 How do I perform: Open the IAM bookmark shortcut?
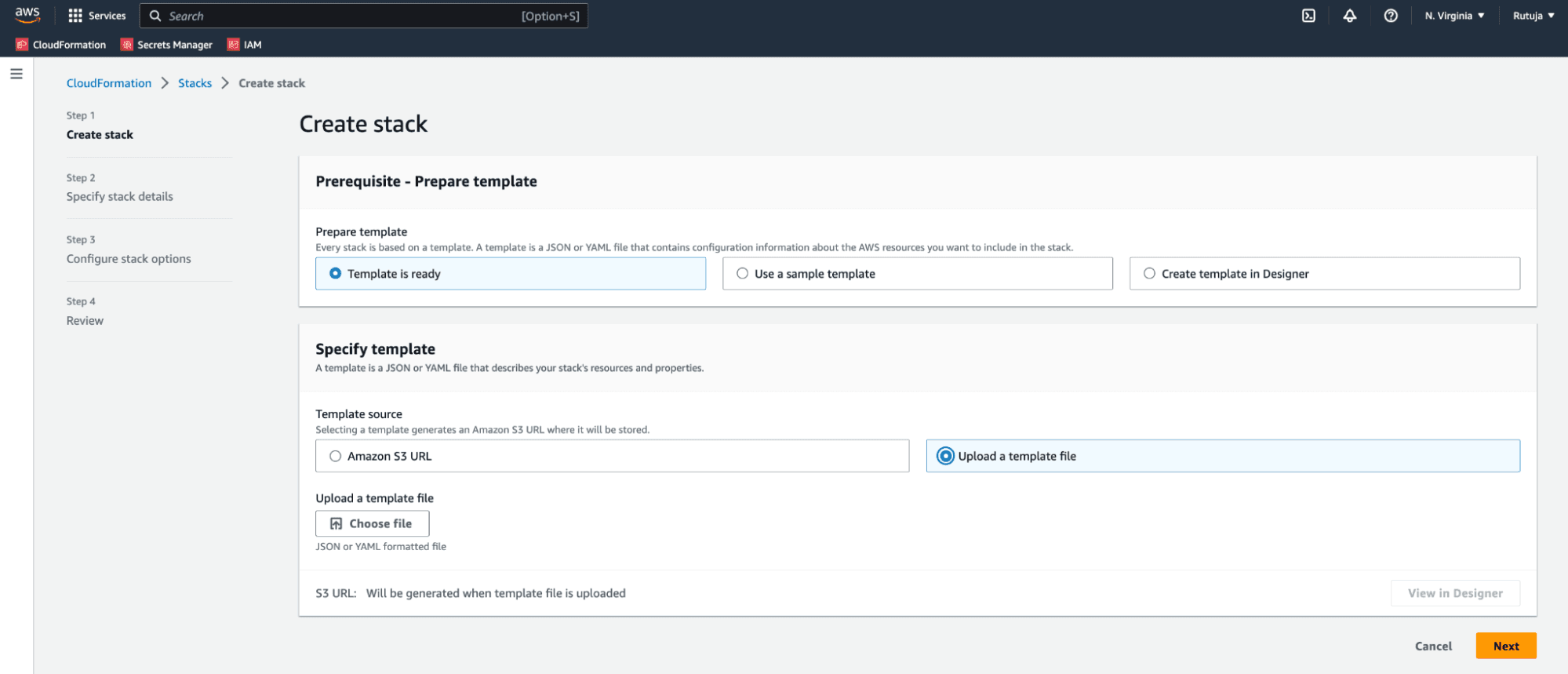pos(245,45)
